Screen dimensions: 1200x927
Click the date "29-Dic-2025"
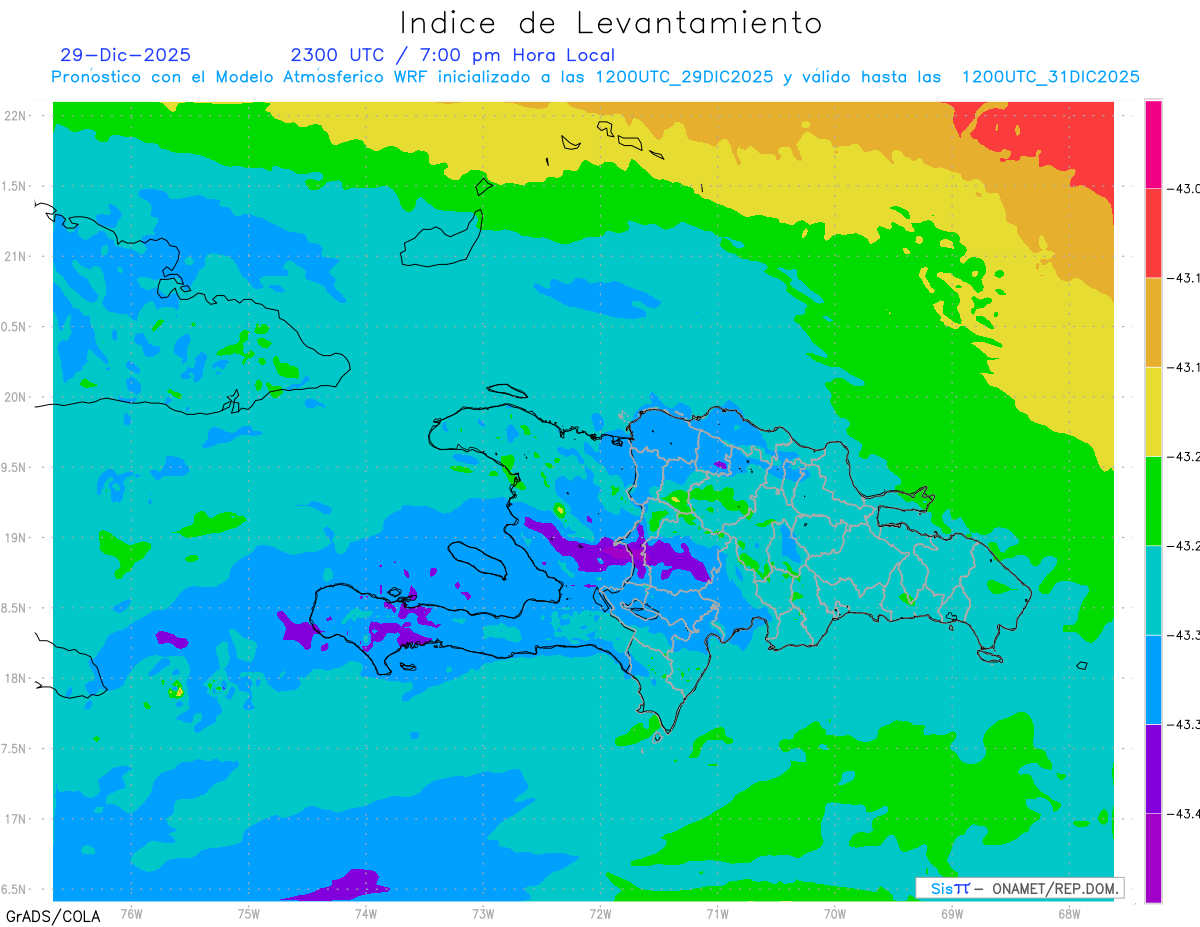pyautogui.click(x=125, y=55)
